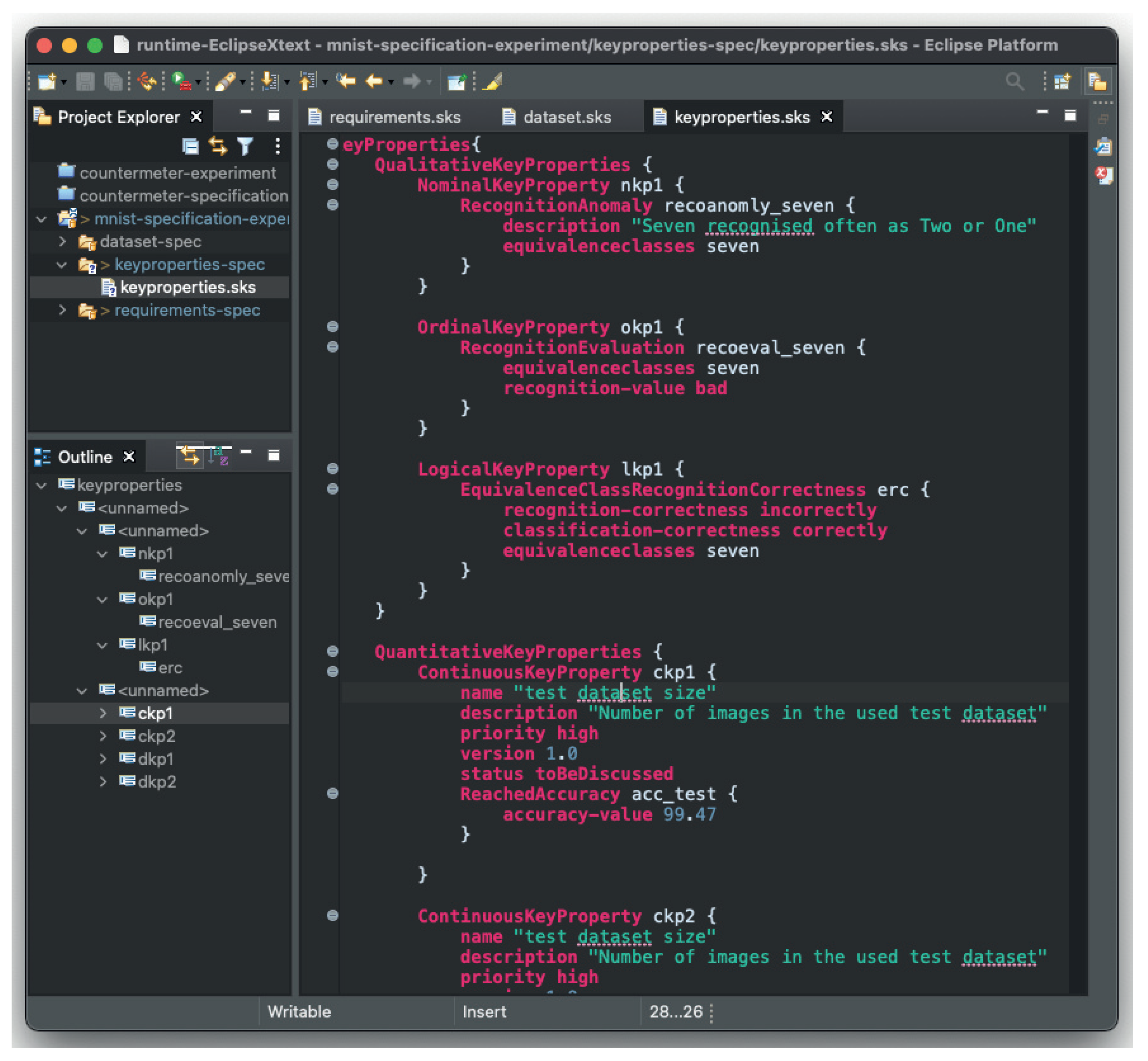1148x1061 pixels.
Task: Open Project Explorer filter icon
Action: tap(246, 147)
